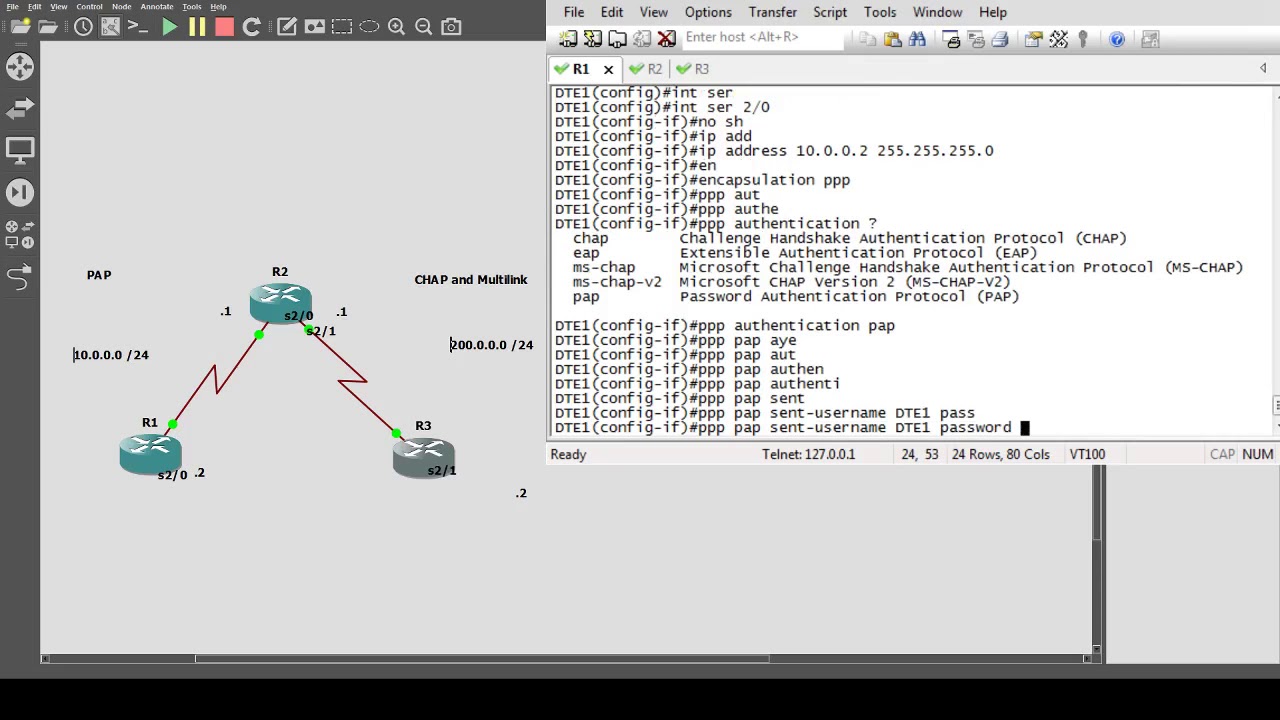Select the R1 session tab

coord(580,69)
